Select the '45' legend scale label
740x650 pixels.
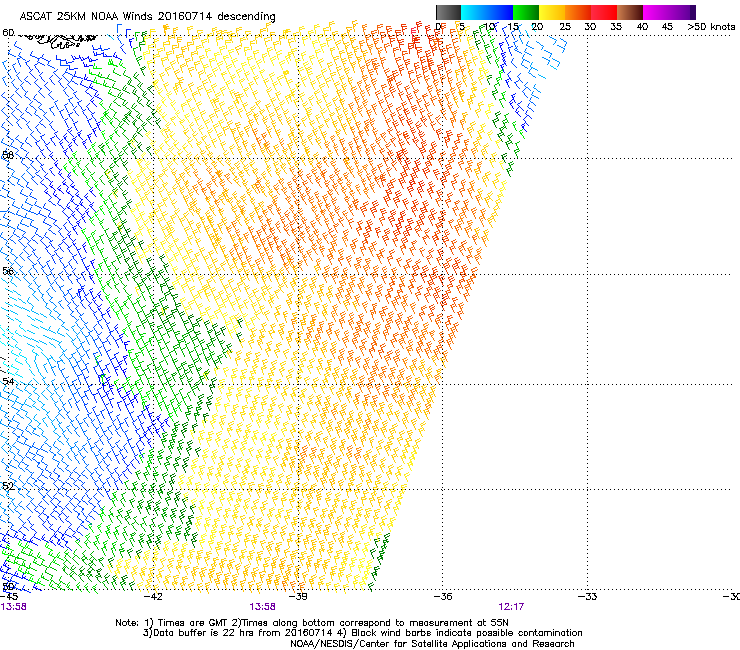[x=667, y=26]
